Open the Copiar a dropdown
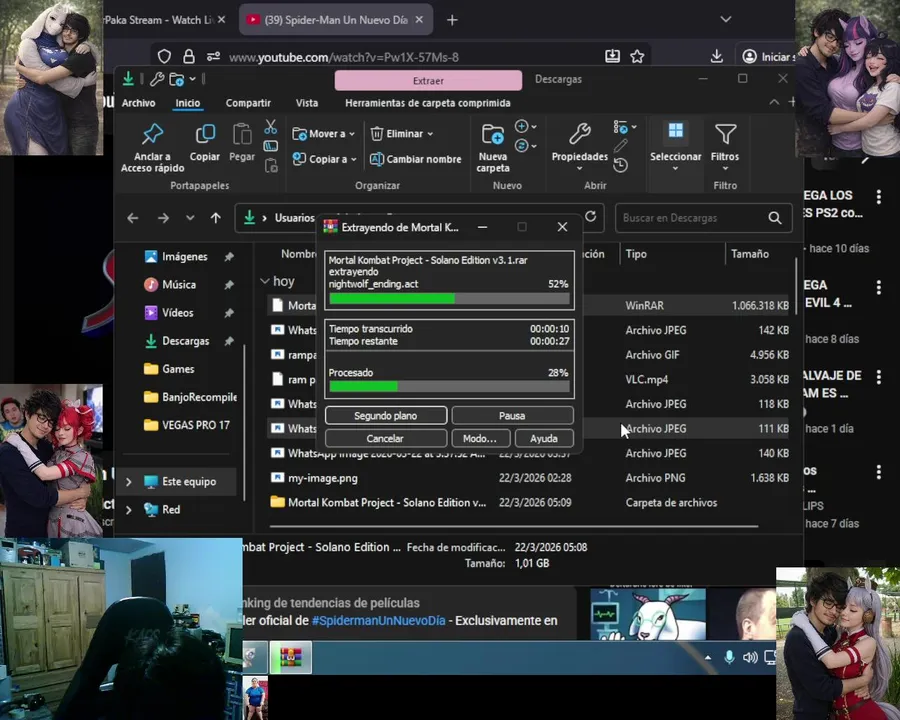The width and height of the screenshot is (900, 720). point(324,159)
